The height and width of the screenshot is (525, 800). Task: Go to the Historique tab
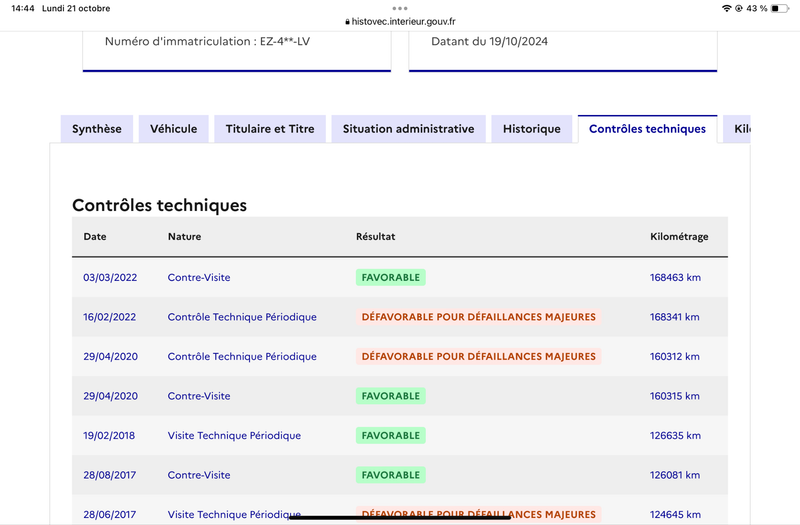[532, 129]
